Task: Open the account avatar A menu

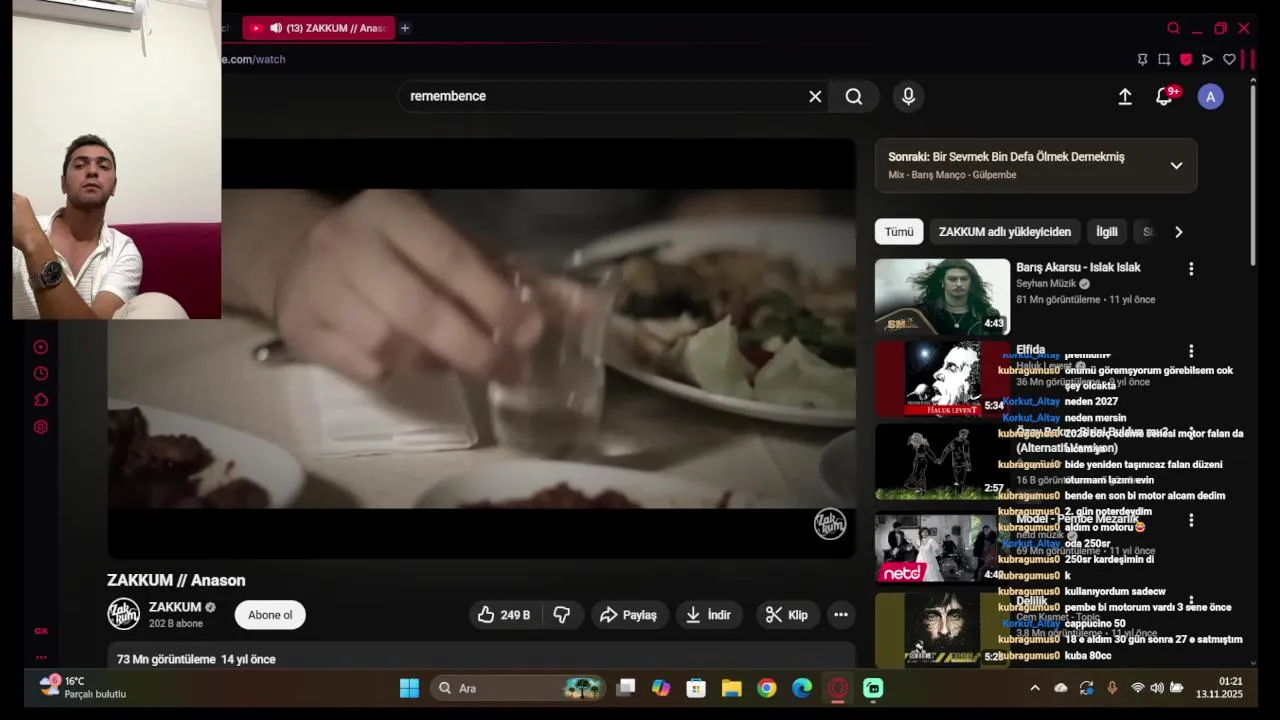Action: coord(1211,97)
